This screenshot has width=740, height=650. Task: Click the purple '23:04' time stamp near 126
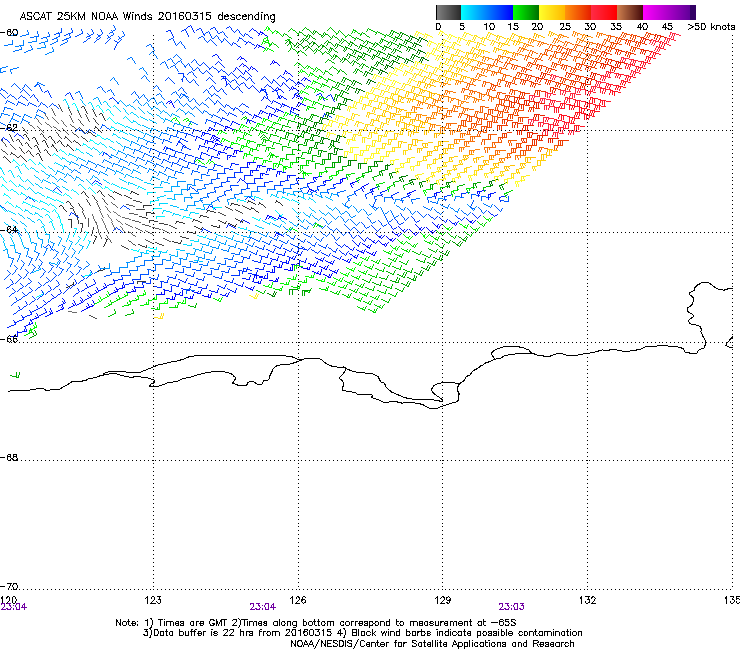[x=262, y=607]
